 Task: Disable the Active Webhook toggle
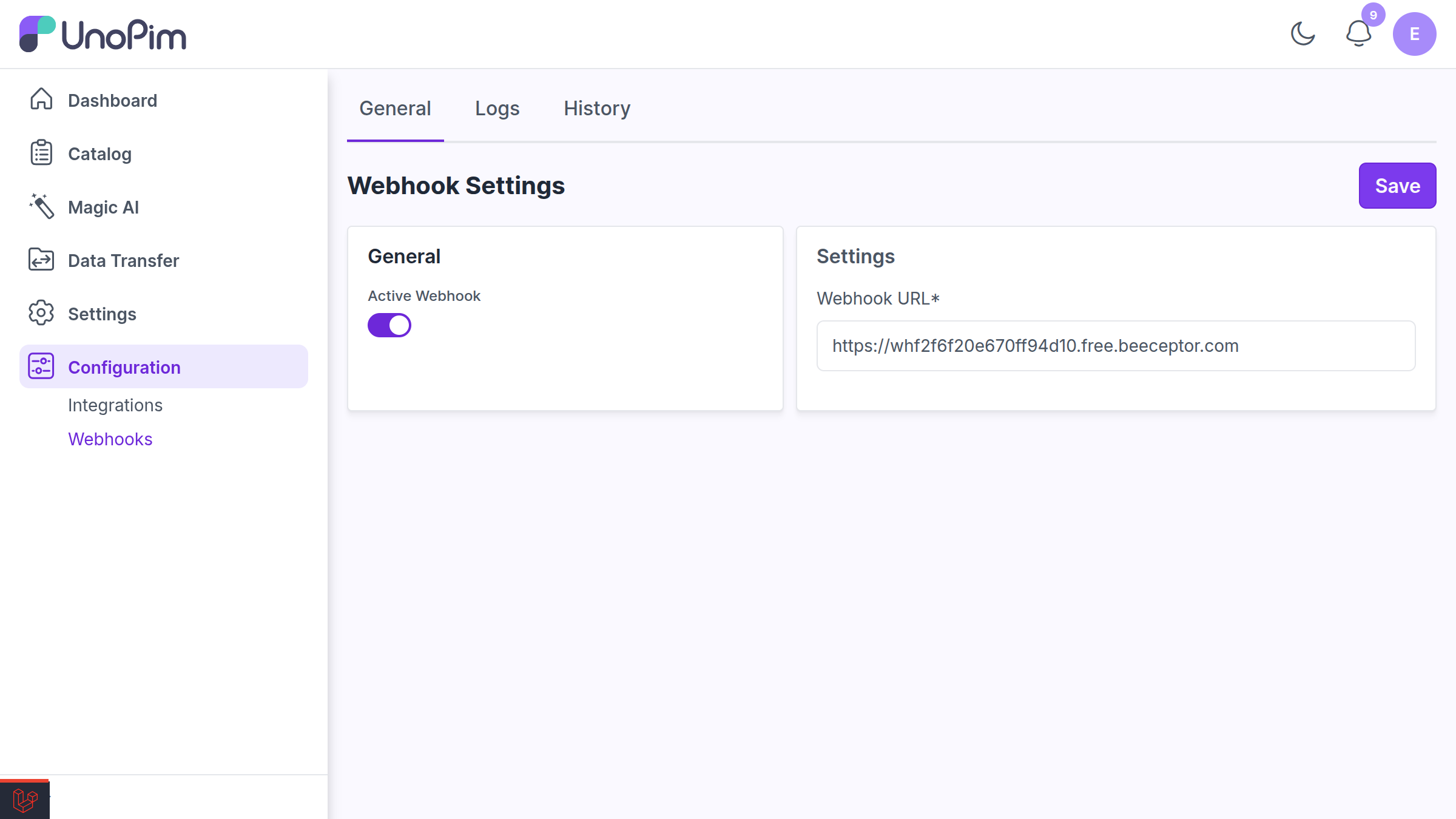point(389,325)
